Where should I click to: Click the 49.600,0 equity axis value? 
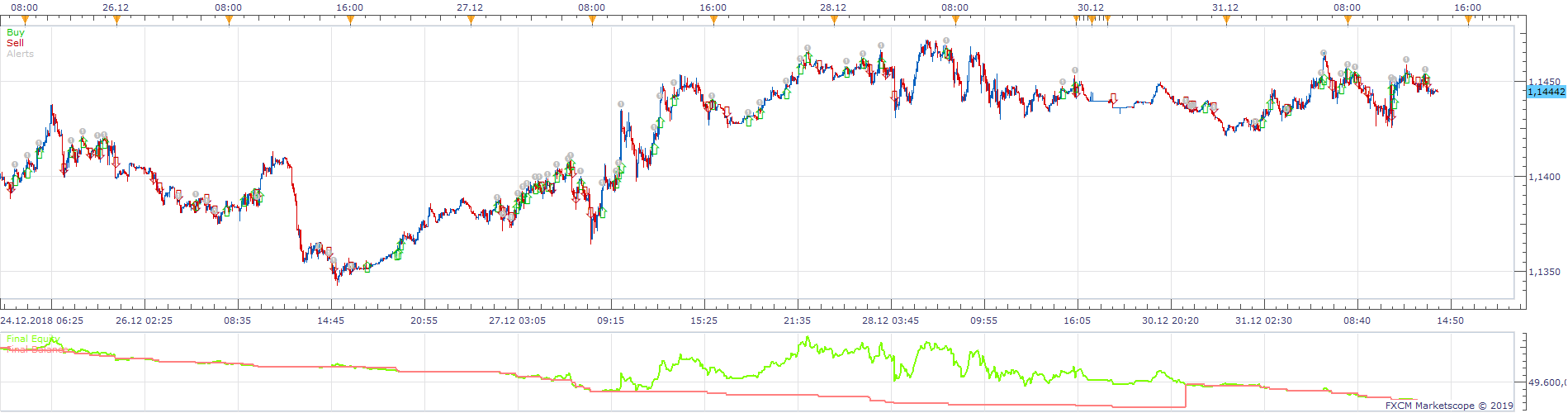[x=1546, y=382]
